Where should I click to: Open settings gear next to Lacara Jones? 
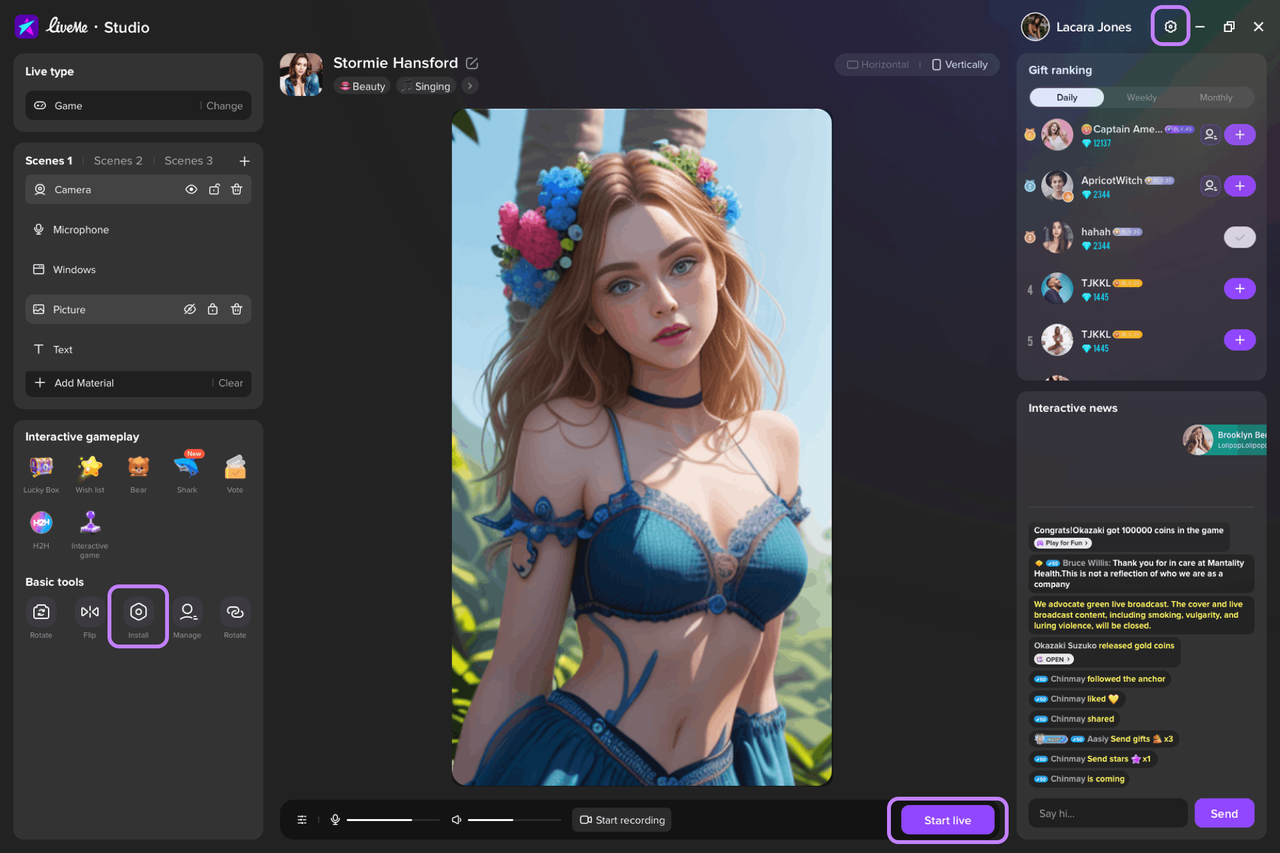(x=1170, y=27)
